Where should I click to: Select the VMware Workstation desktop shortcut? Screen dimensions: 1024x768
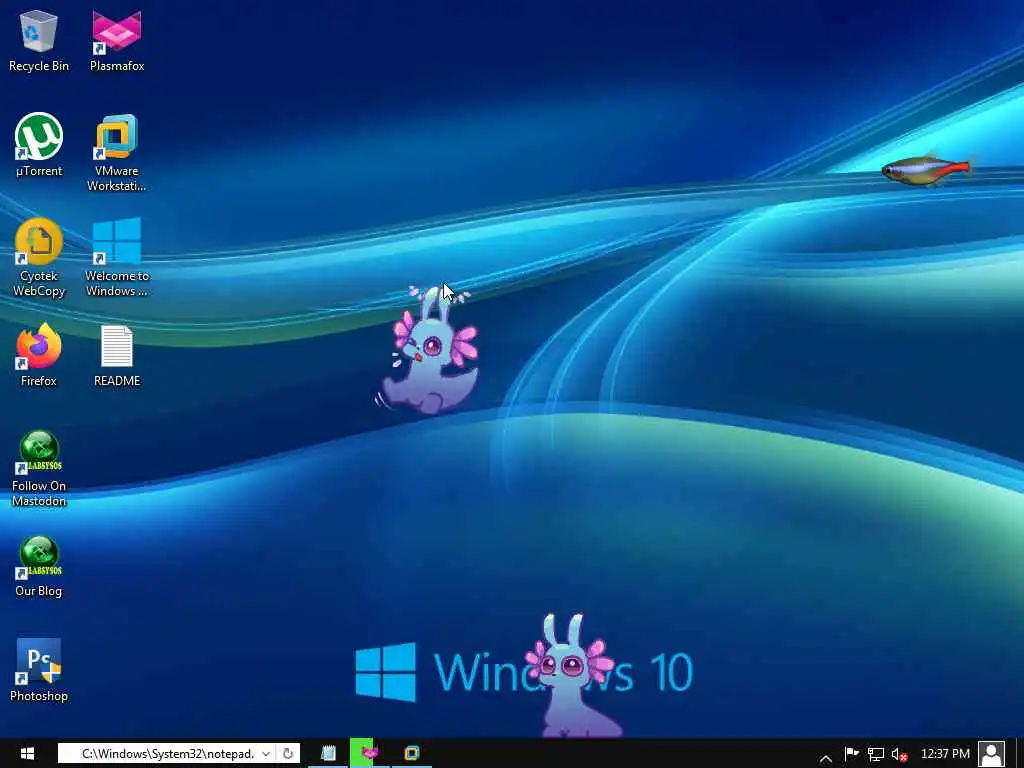(x=117, y=153)
